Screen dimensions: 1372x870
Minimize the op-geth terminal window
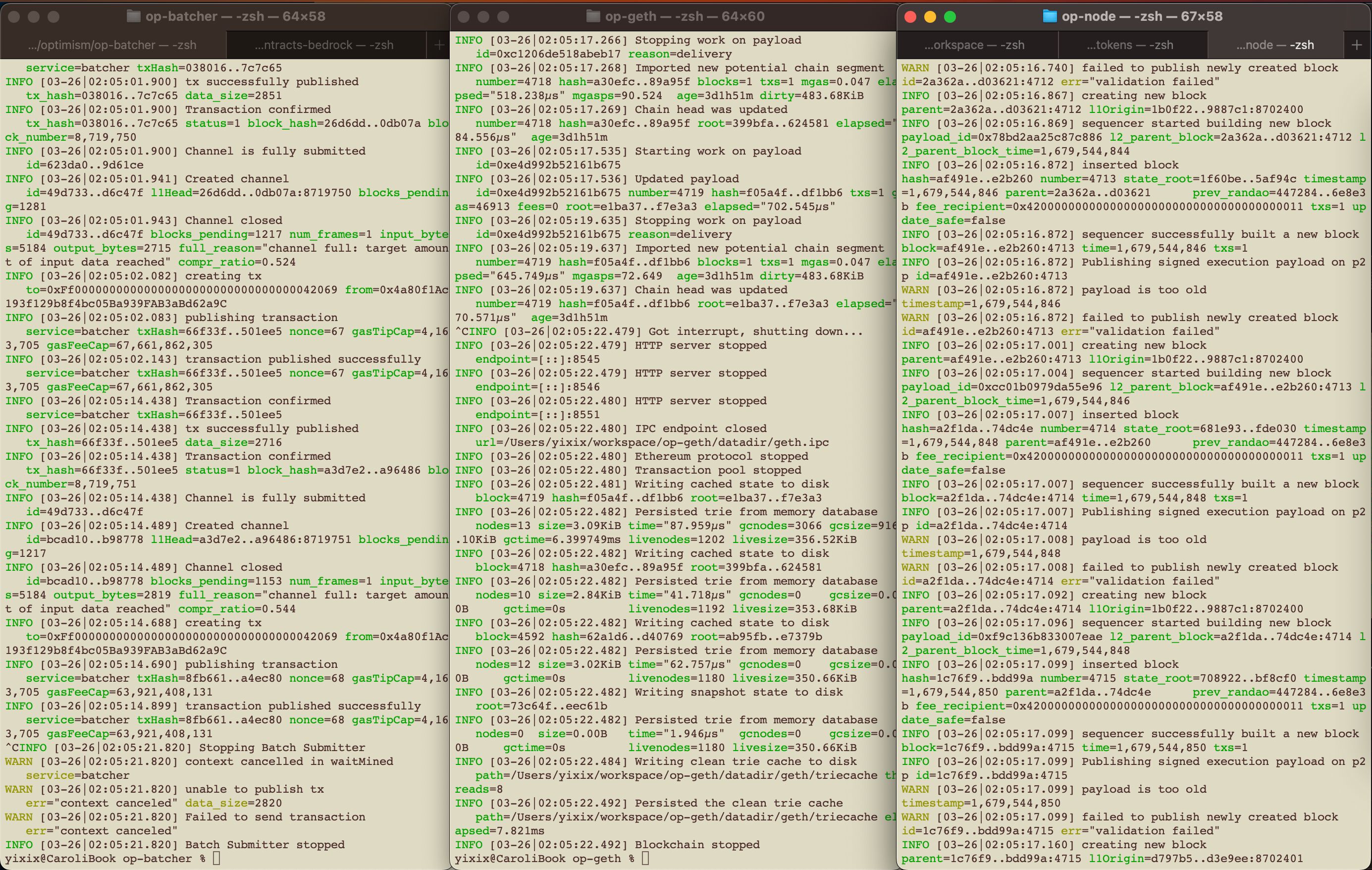pos(483,16)
